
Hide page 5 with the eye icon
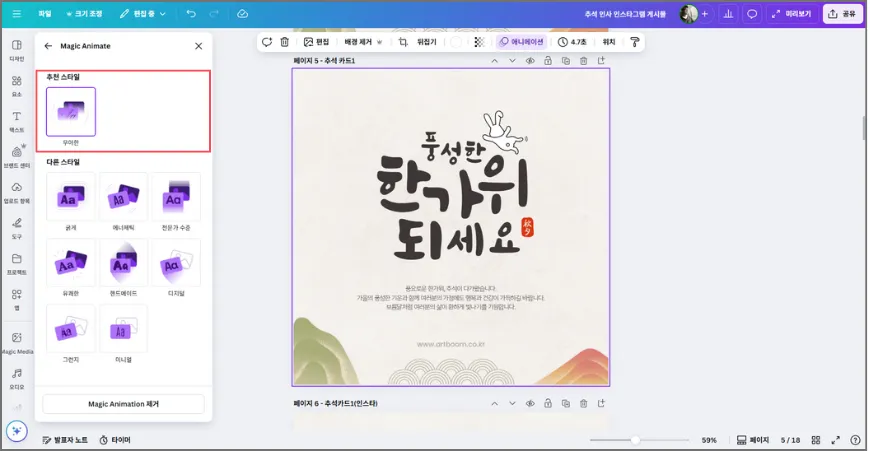(x=530, y=61)
